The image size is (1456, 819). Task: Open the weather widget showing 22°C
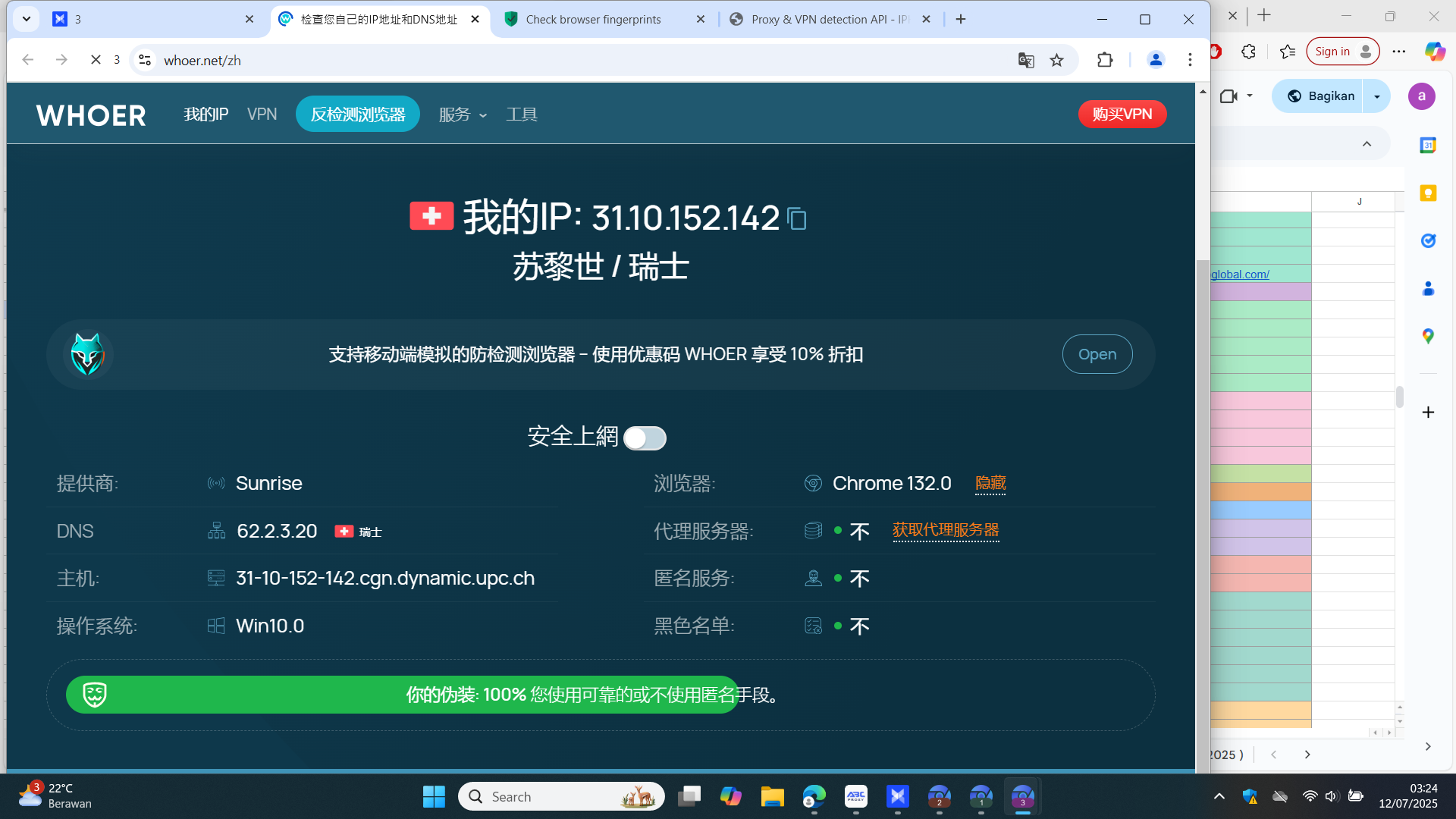click(55, 795)
